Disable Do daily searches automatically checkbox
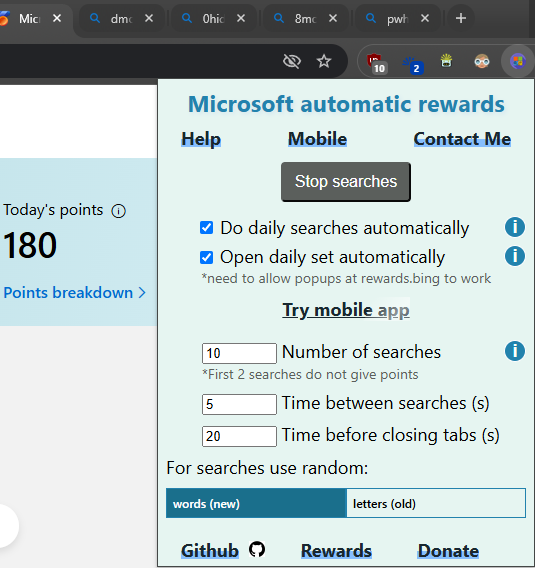 tap(206, 228)
